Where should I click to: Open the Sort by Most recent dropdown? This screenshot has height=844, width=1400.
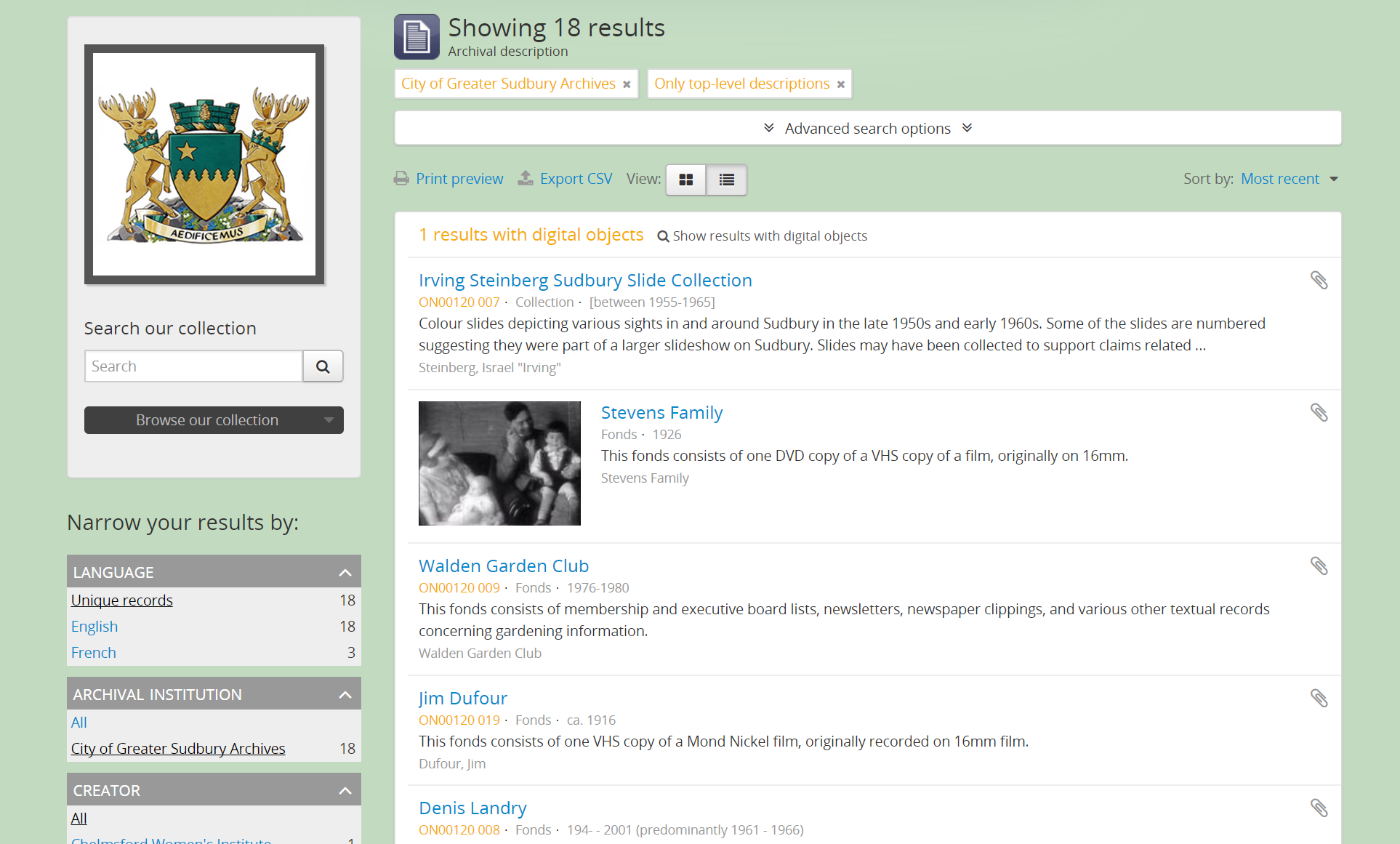tap(1289, 179)
